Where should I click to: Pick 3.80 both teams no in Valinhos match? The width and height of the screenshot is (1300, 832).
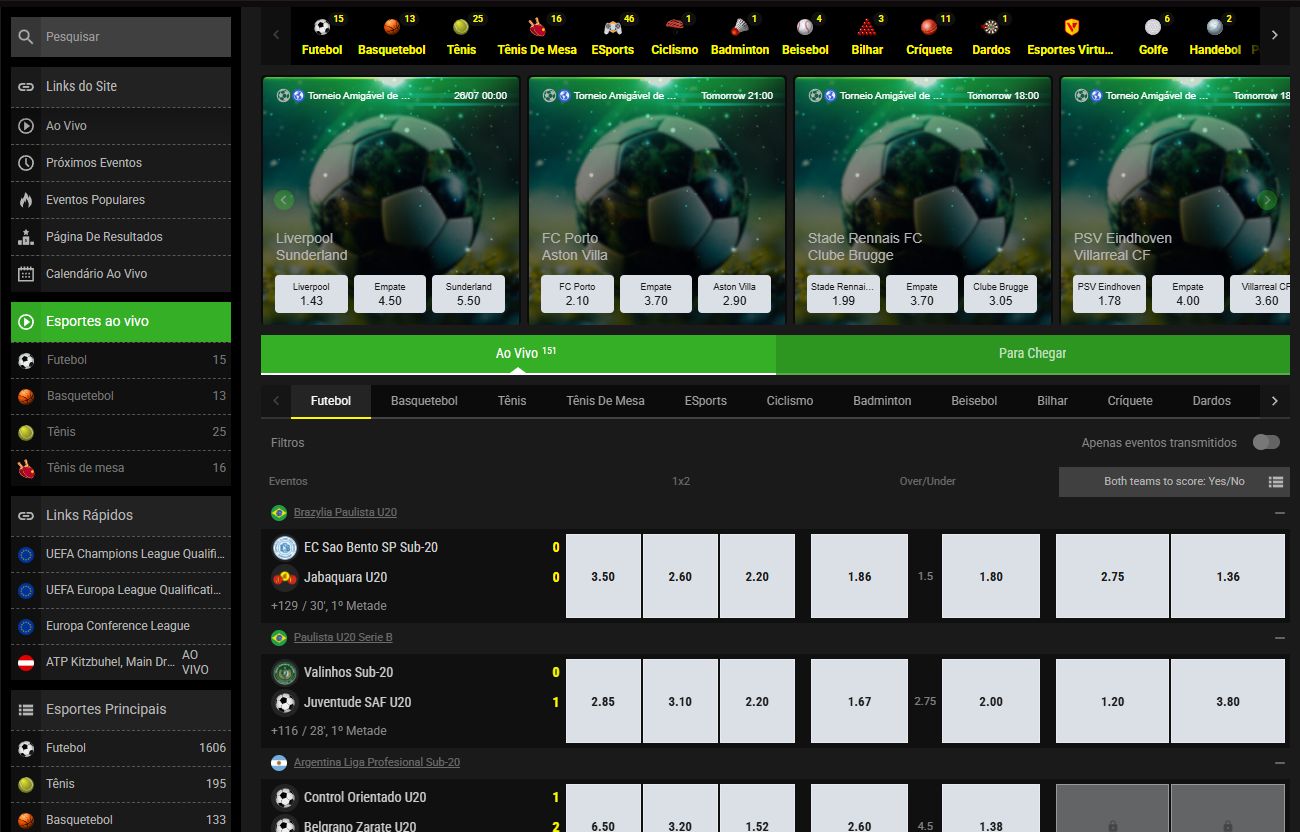click(x=1228, y=701)
